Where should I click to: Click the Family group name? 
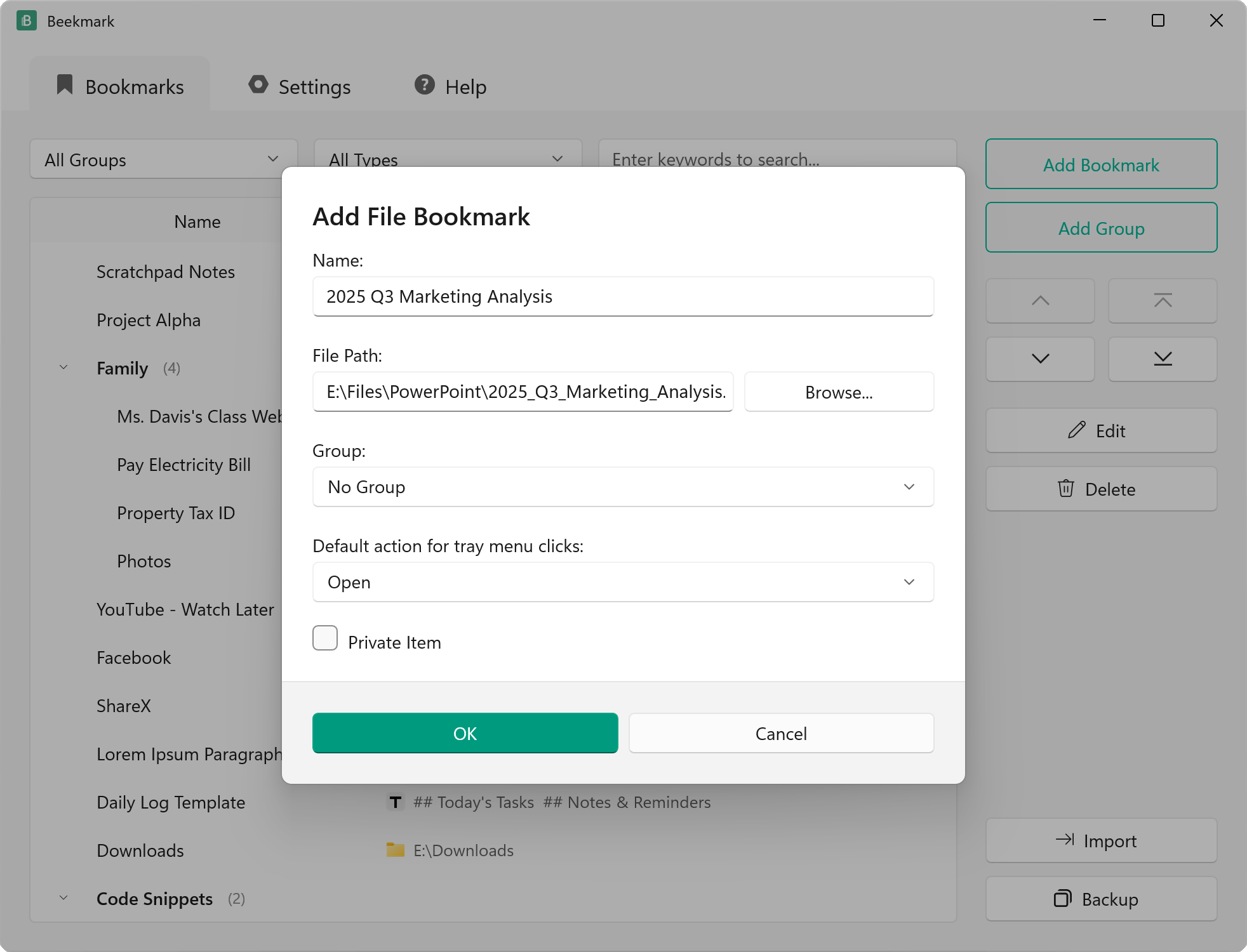coord(122,368)
